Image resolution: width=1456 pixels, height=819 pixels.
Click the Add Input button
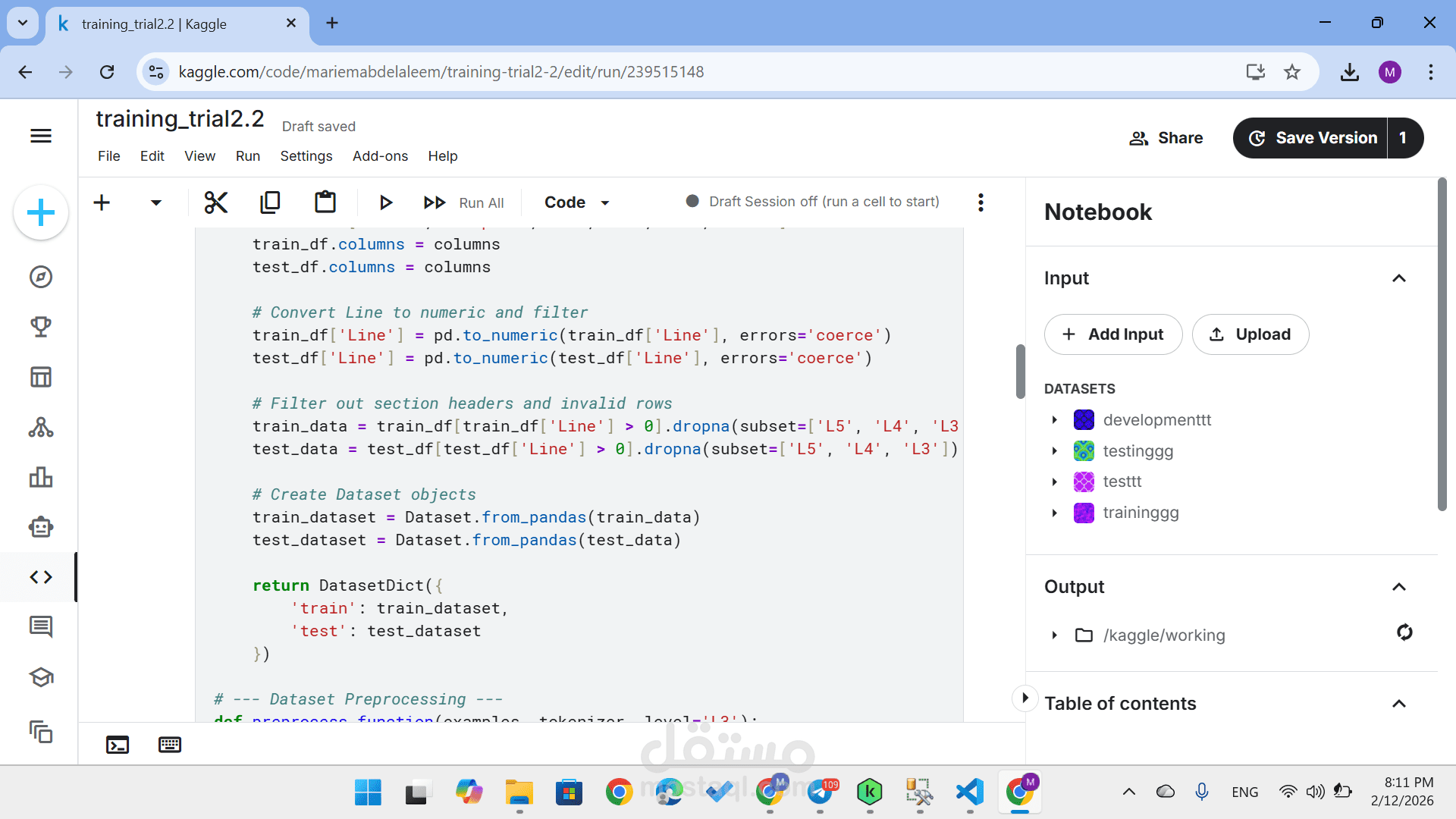(x=1112, y=334)
